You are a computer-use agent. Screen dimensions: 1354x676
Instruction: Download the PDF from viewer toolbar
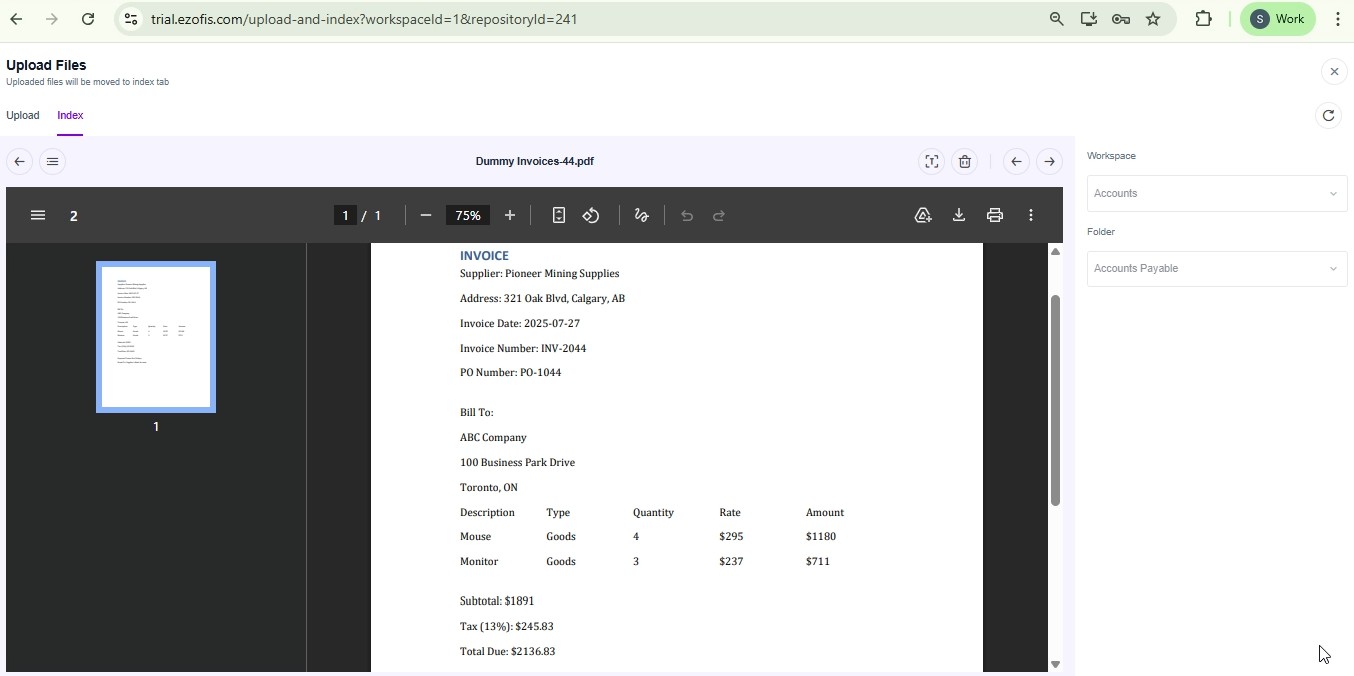tap(958, 216)
